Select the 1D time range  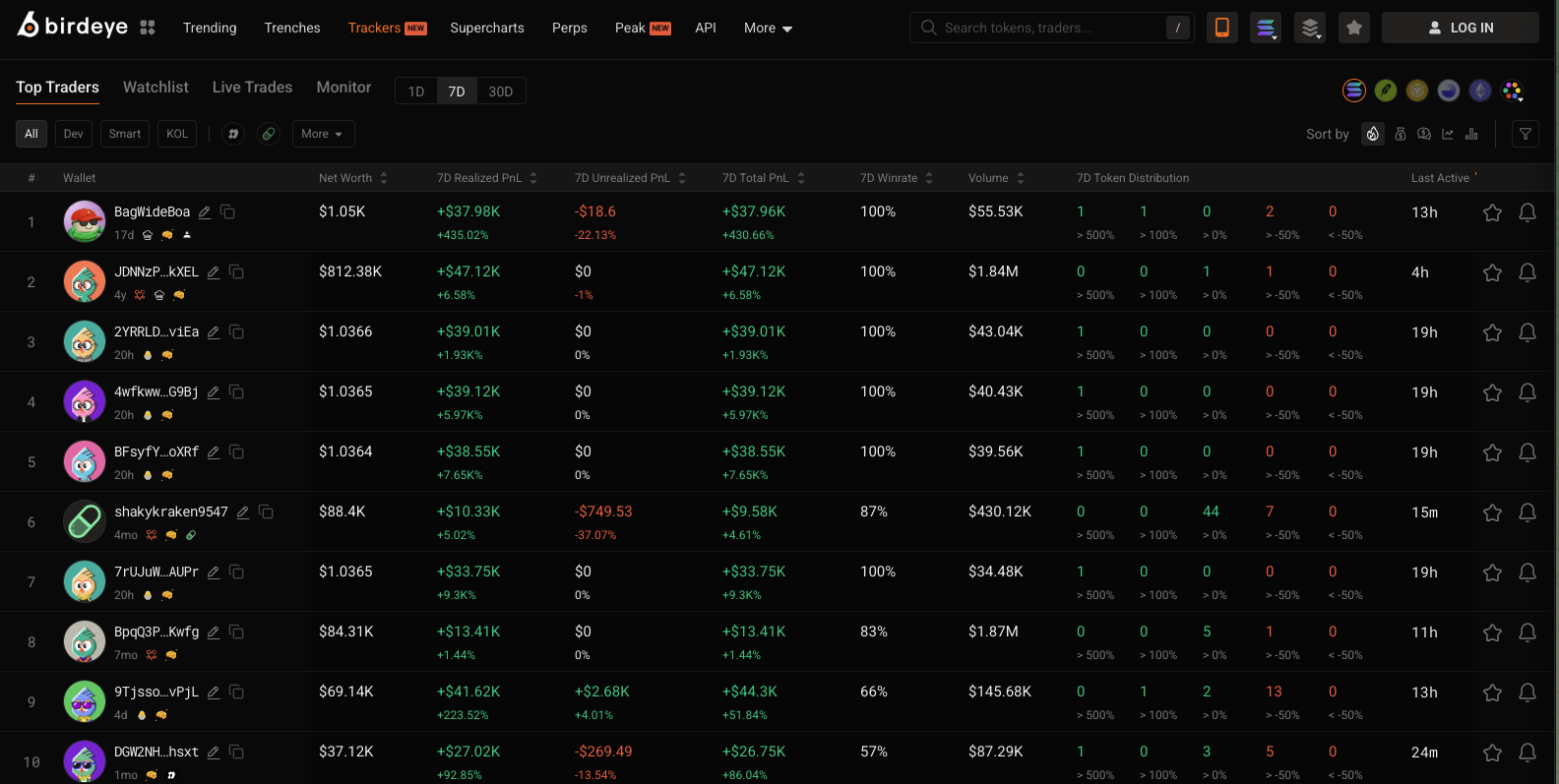[416, 90]
